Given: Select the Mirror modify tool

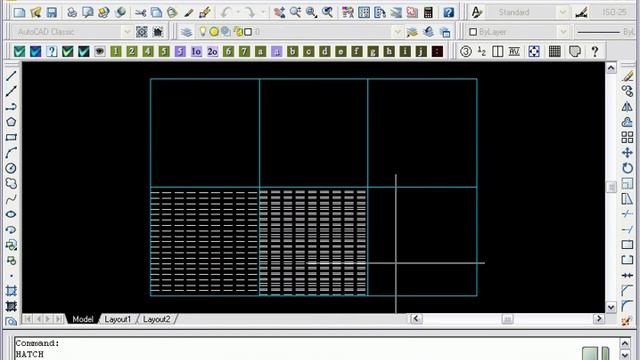Looking at the screenshot, I should (627, 107).
